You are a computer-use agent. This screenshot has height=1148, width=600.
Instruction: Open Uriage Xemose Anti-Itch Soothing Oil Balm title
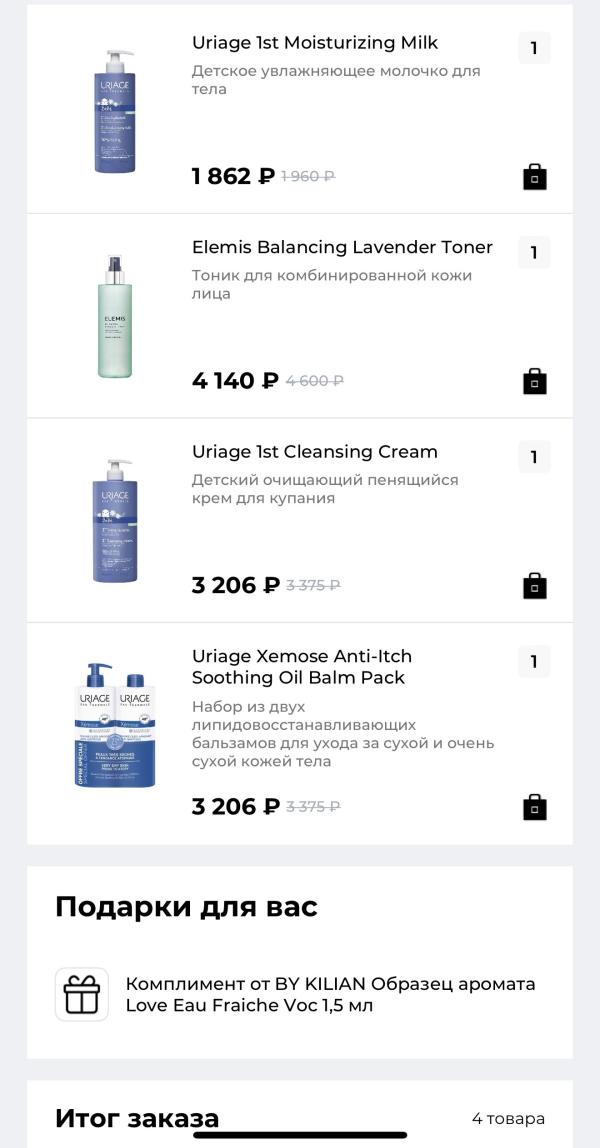point(302,667)
